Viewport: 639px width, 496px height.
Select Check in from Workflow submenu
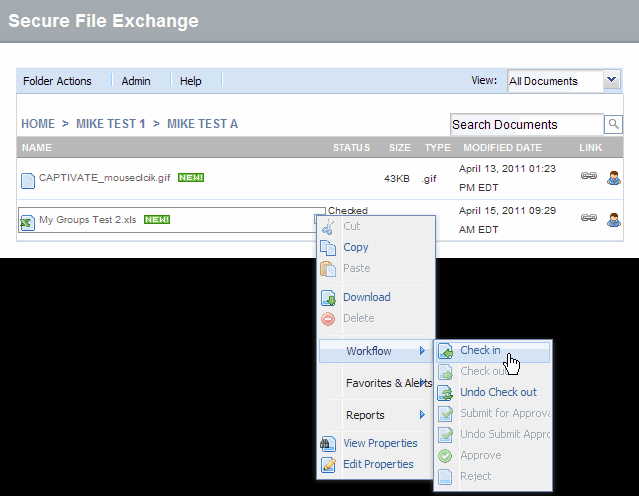pos(480,351)
